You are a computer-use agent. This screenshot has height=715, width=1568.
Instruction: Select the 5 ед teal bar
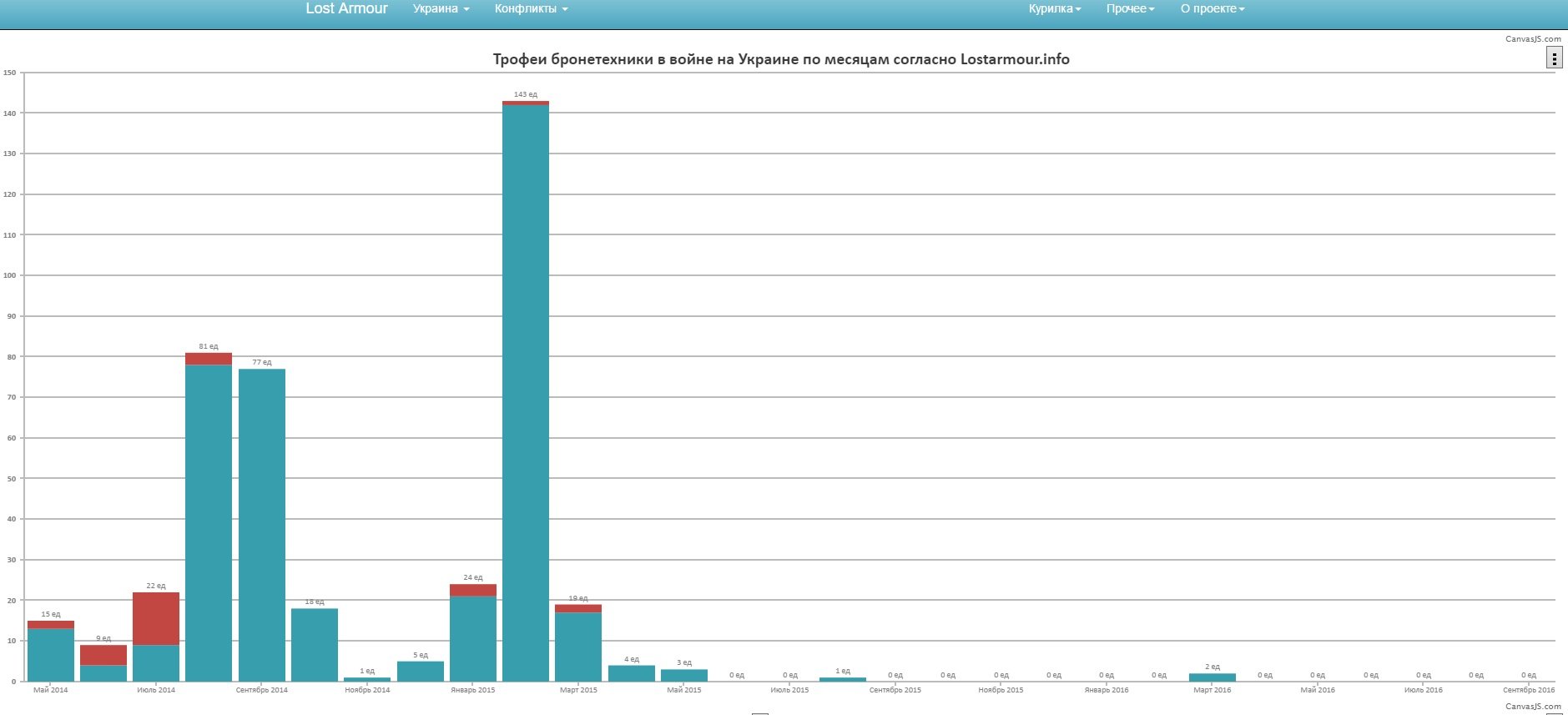tap(421, 672)
